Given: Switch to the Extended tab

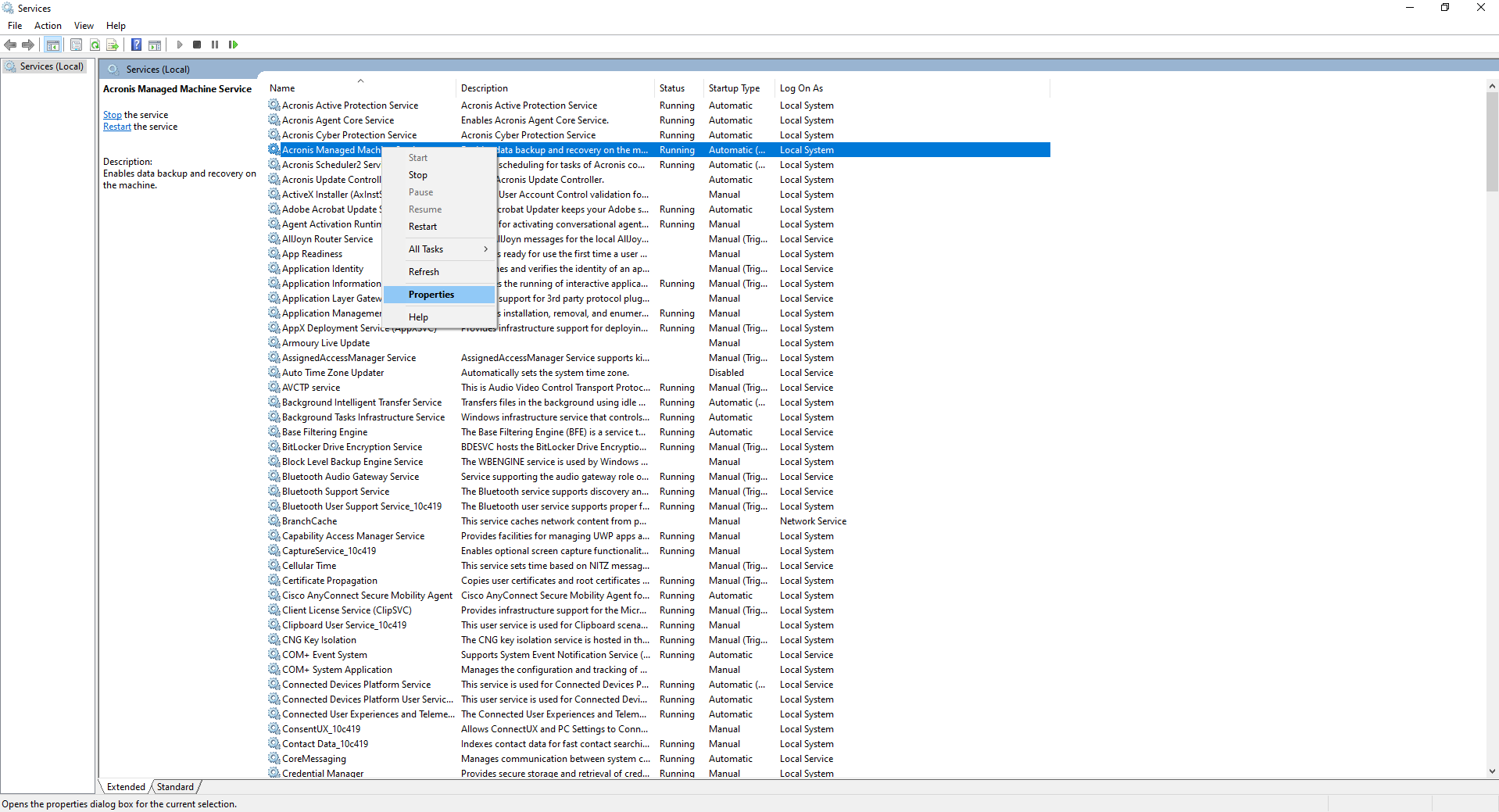Looking at the screenshot, I should click(126, 787).
